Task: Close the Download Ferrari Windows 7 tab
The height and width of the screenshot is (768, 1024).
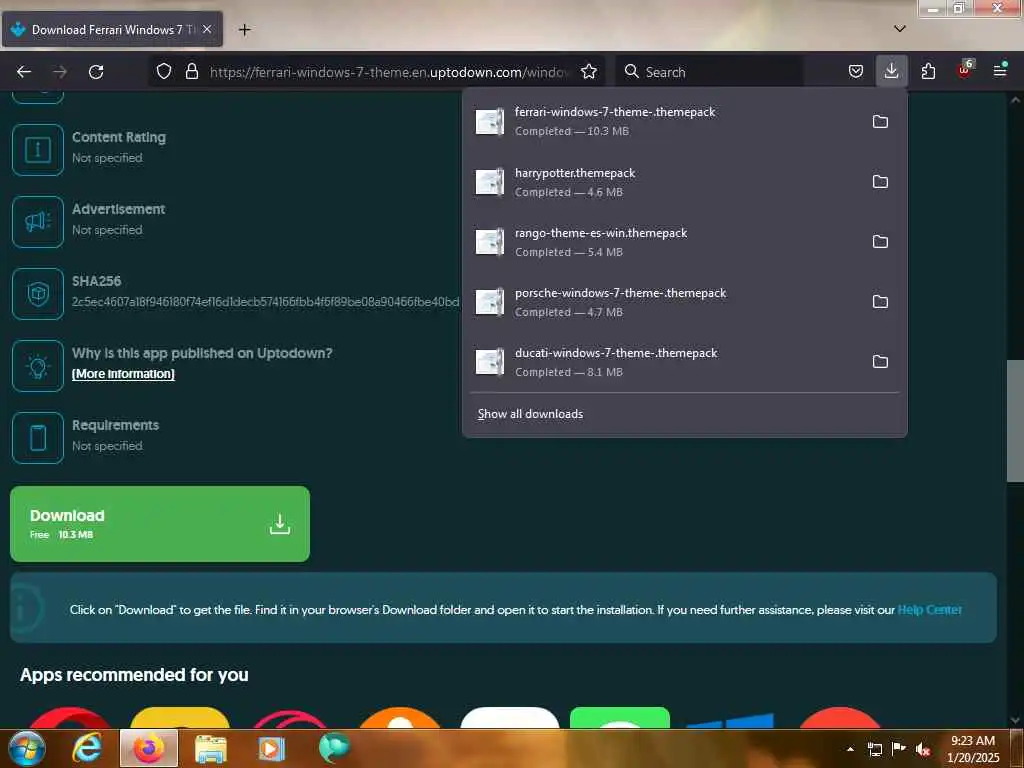Action: pos(207,29)
